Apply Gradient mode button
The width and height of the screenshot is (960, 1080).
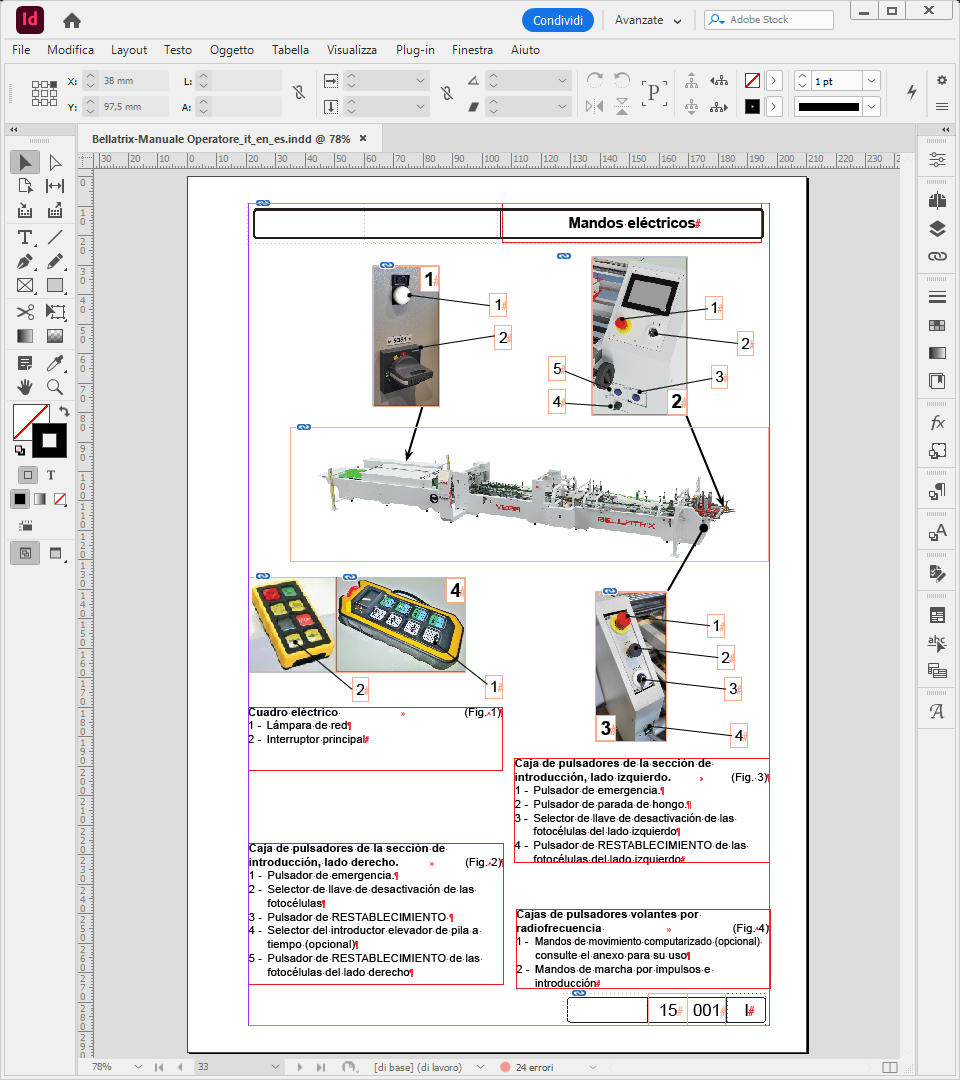coord(40,499)
